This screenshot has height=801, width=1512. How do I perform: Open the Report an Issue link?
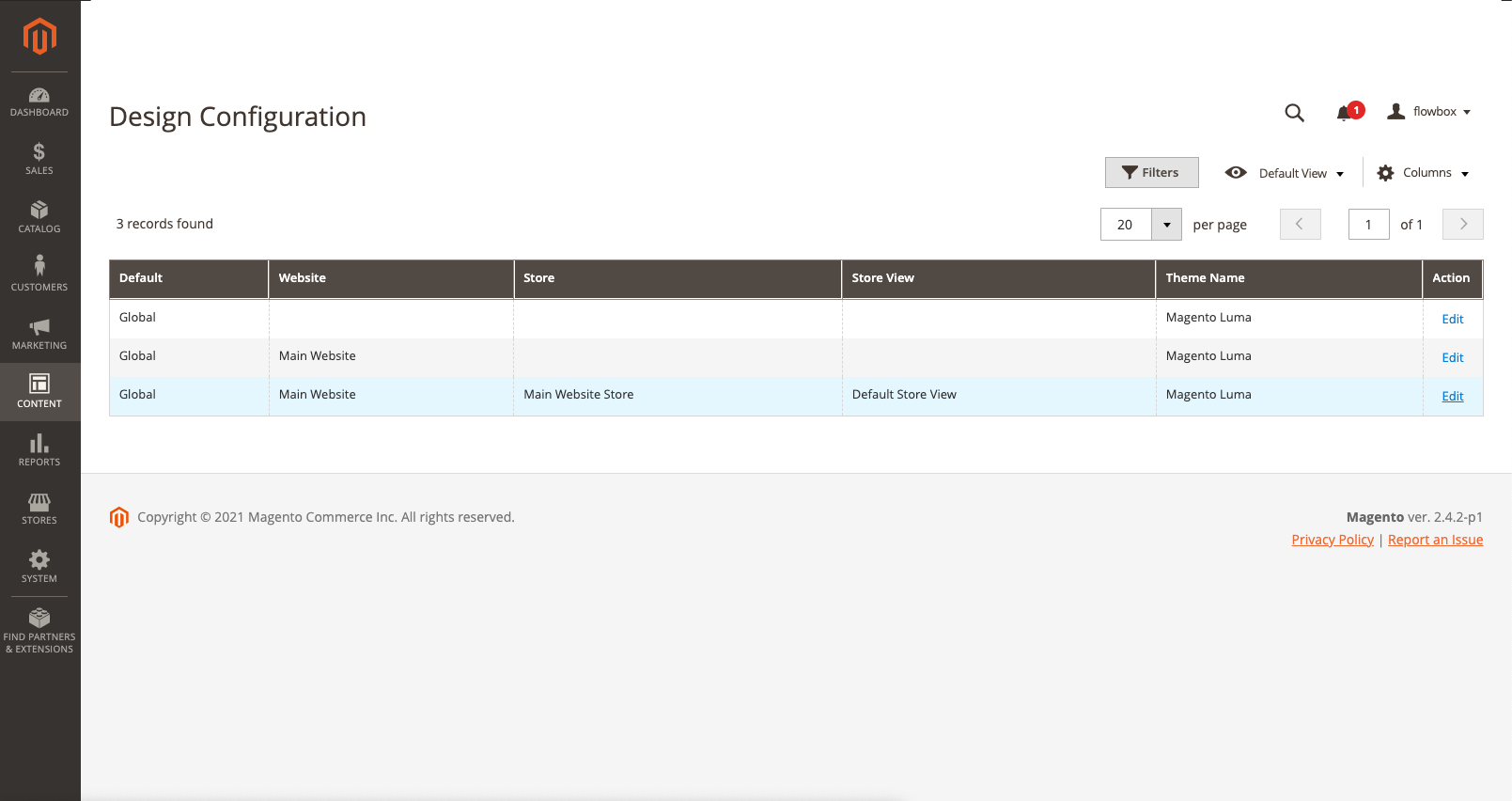point(1436,540)
